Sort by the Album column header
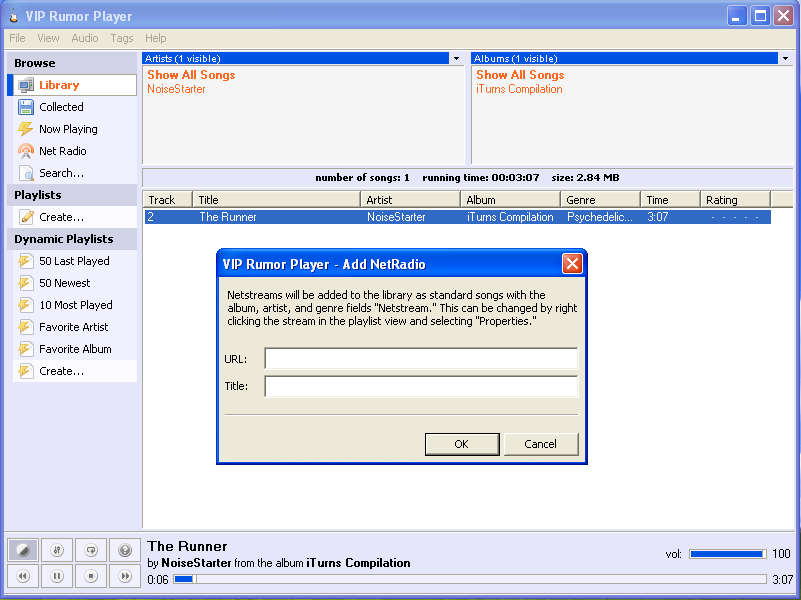The image size is (801, 600). [511, 200]
